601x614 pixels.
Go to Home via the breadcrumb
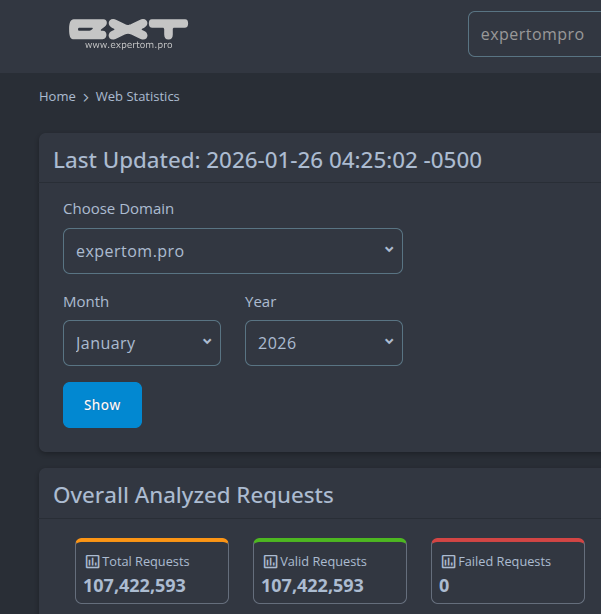click(x=57, y=97)
